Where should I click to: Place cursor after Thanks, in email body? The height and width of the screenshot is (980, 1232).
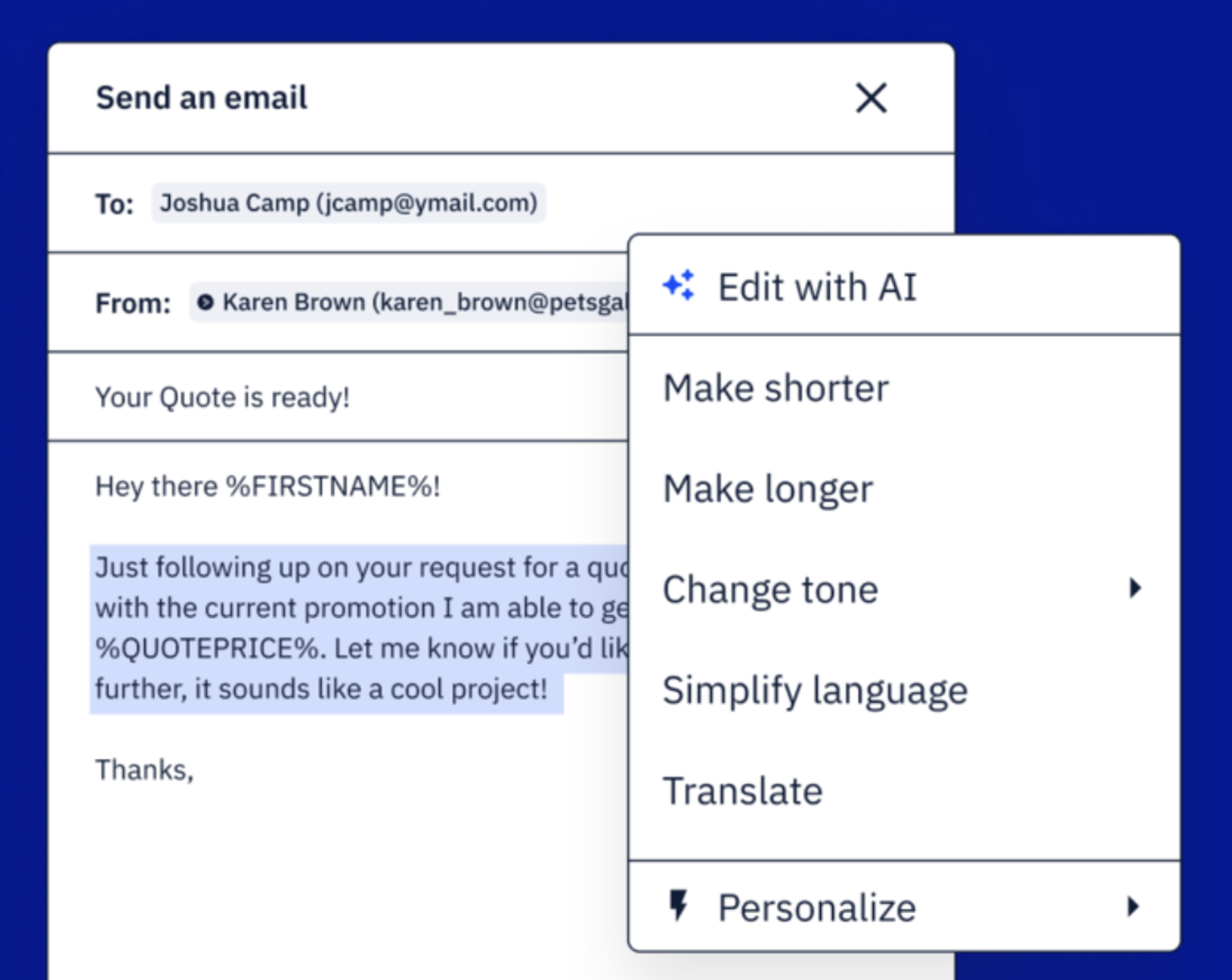click(x=196, y=770)
